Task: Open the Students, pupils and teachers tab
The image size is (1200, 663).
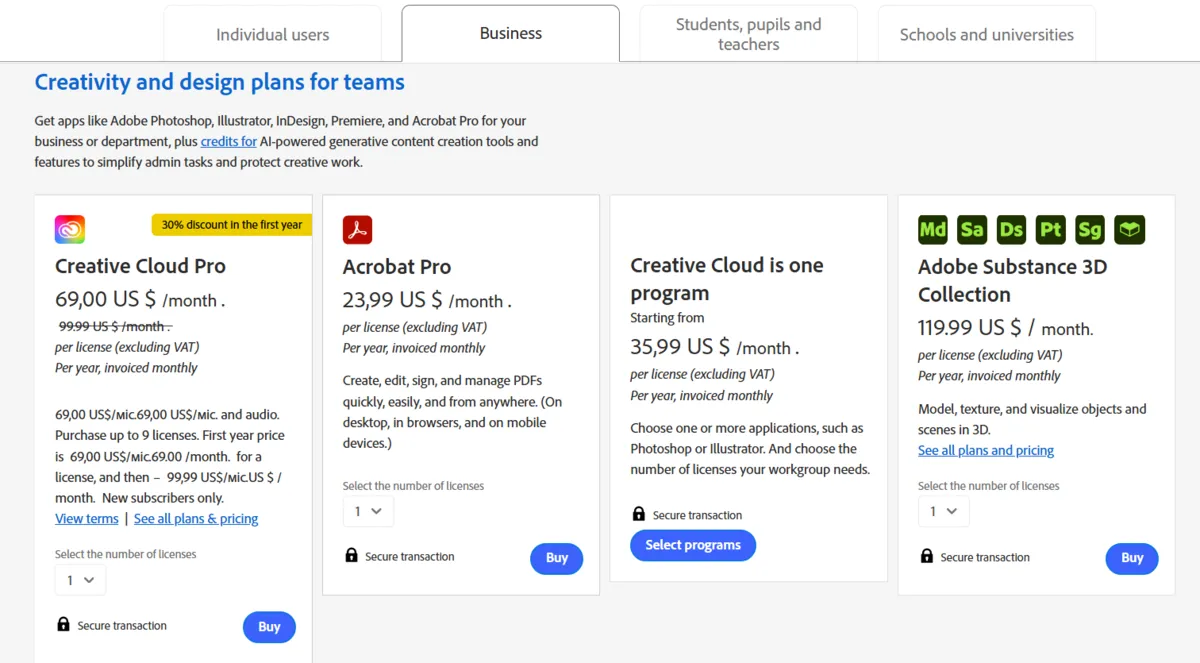Action: 748,33
